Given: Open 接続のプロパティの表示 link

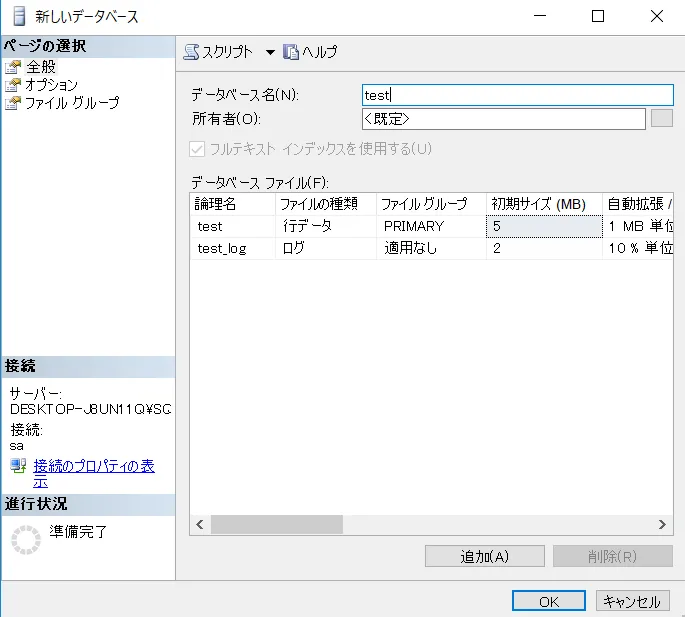Looking at the screenshot, I should (93, 467).
